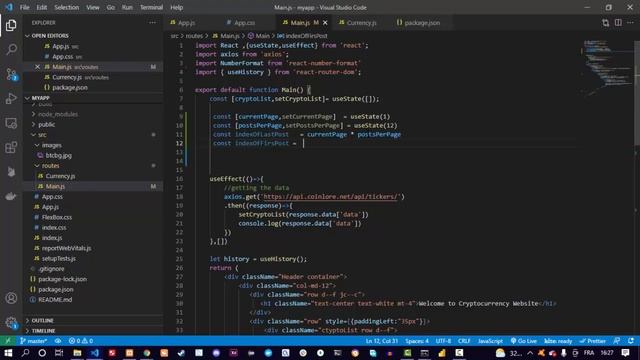Open Windows taskbar search
The width and height of the screenshot is (640, 360).
[25, 353]
